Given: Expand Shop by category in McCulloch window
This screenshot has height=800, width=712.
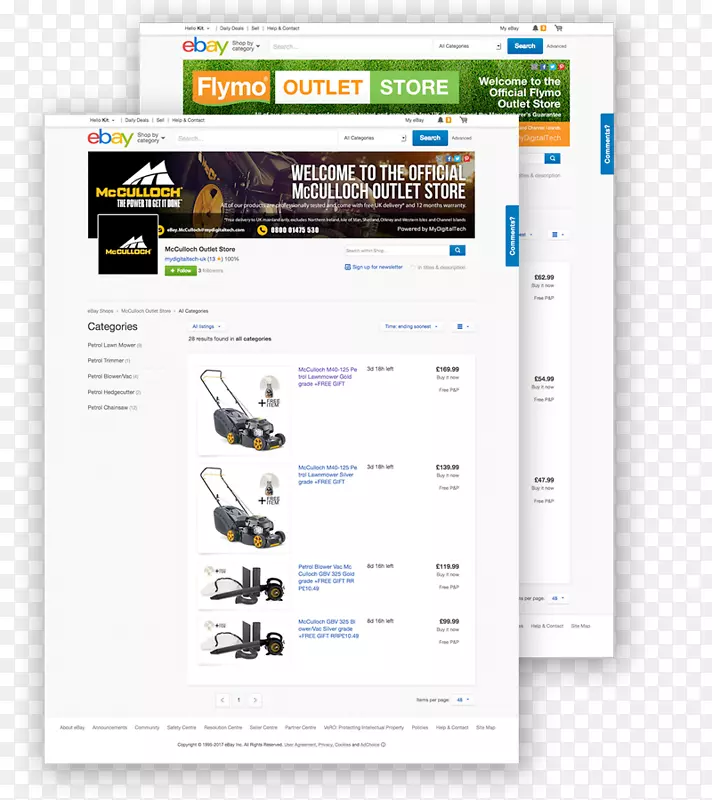Looking at the screenshot, I should [x=151, y=138].
